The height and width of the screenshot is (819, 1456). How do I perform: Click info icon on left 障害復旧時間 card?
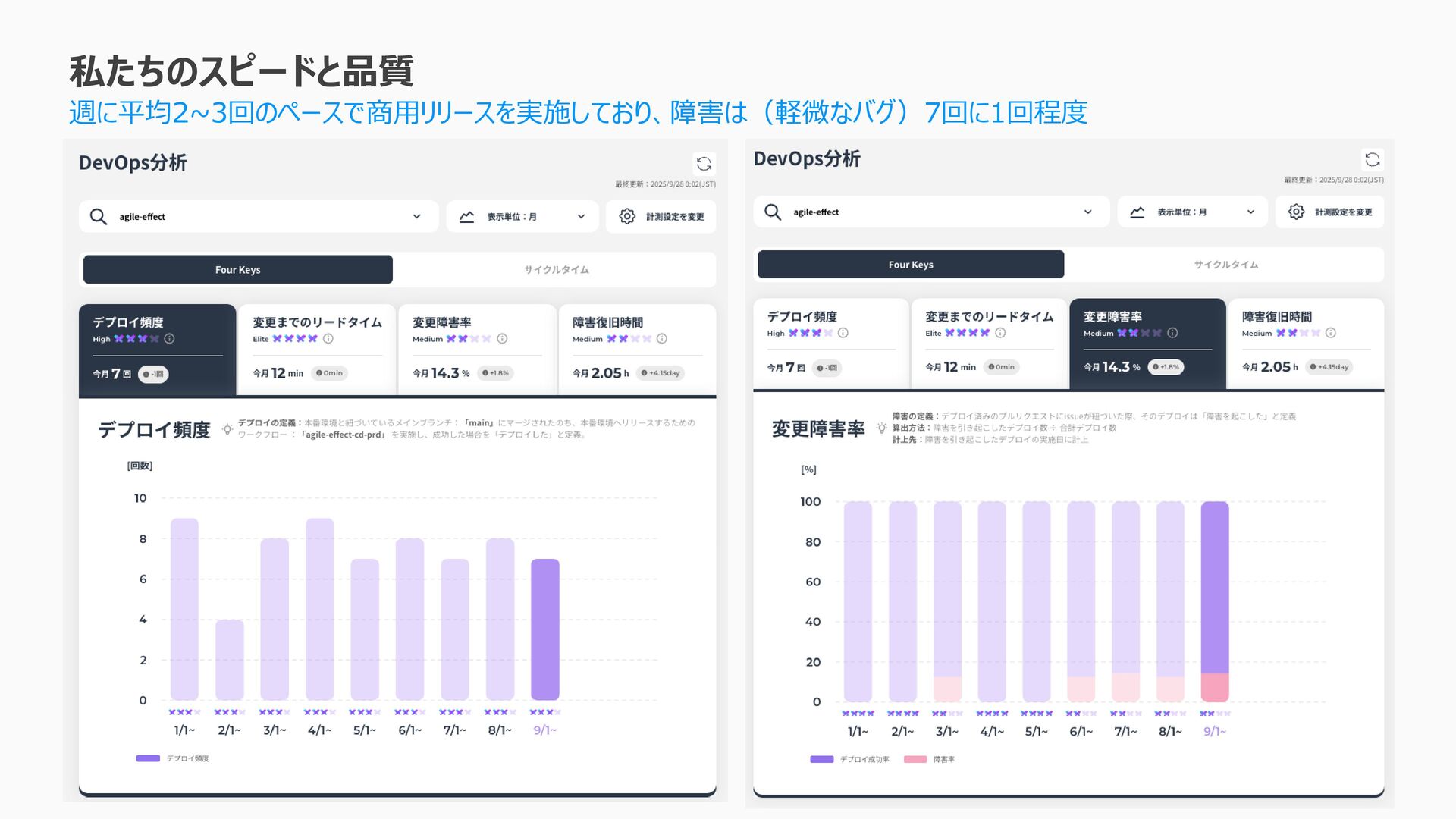point(662,339)
